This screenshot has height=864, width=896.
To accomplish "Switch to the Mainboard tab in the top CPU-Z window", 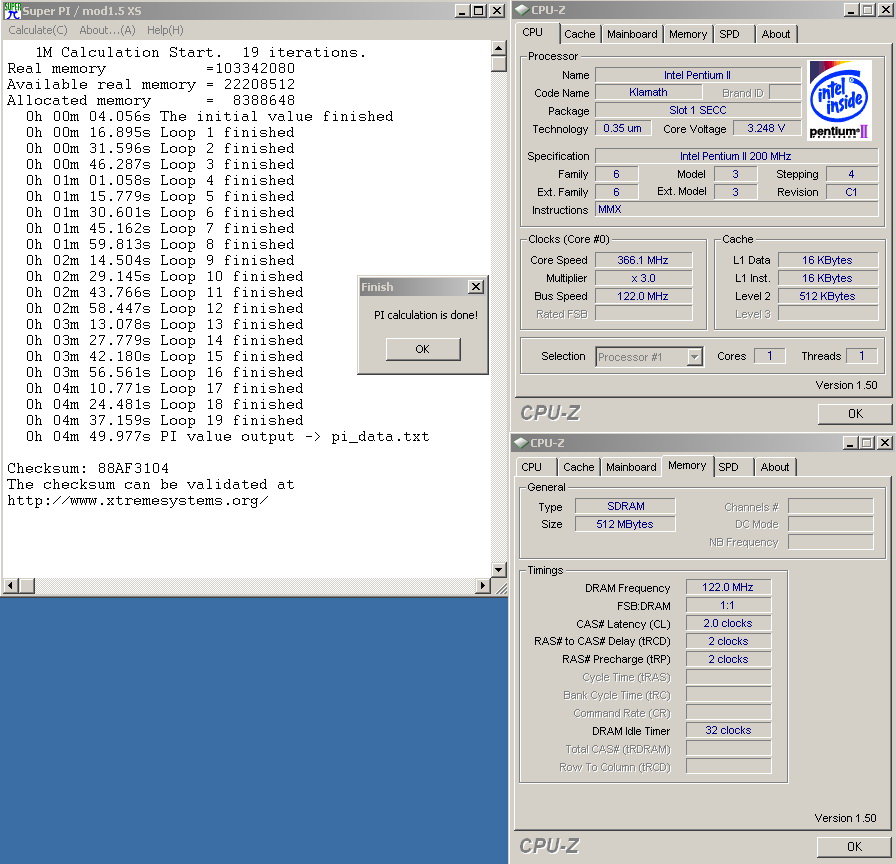I will (632, 34).
